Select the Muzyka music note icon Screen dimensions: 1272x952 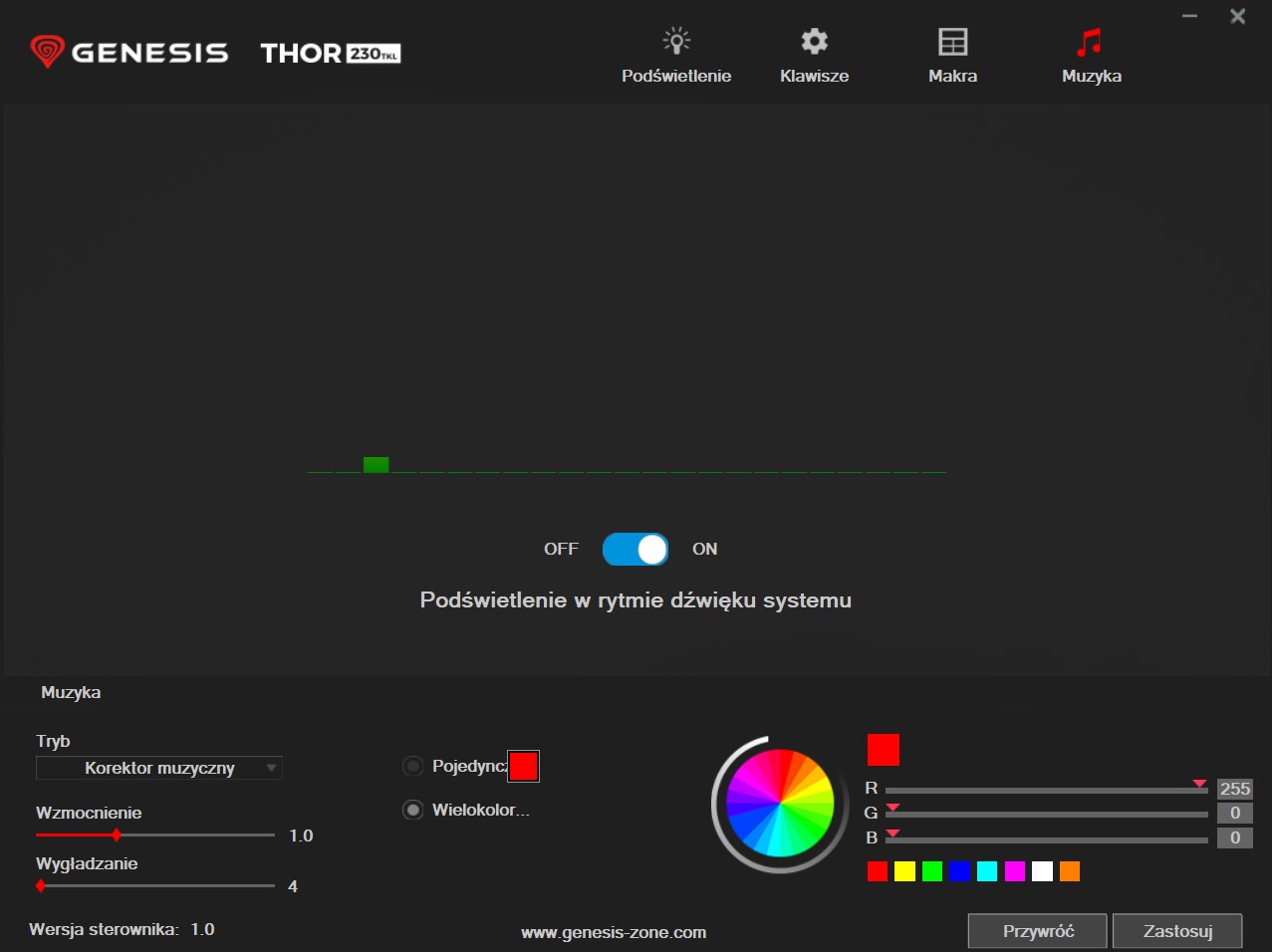1090,42
